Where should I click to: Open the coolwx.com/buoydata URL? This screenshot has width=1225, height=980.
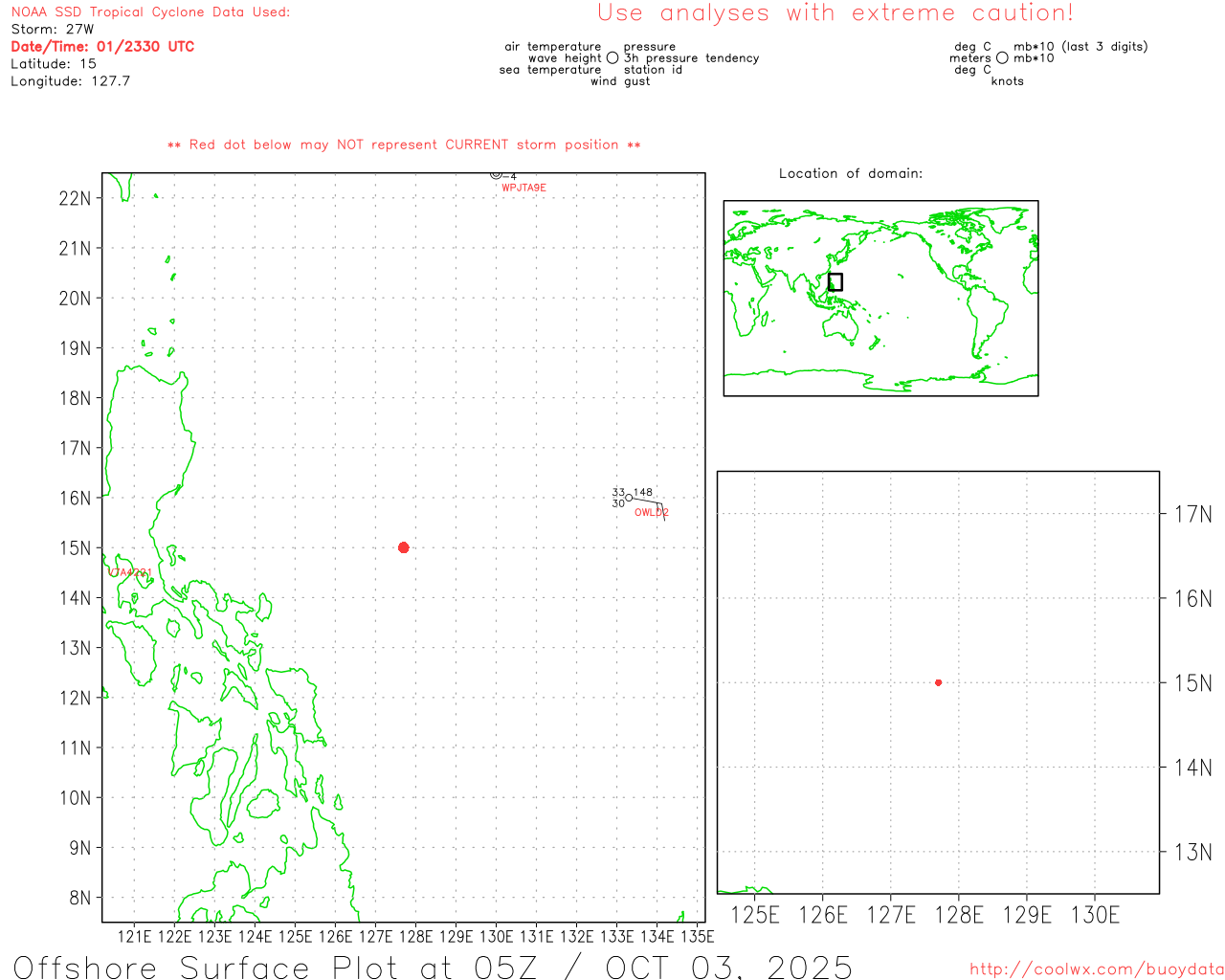(x=1096, y=969)
